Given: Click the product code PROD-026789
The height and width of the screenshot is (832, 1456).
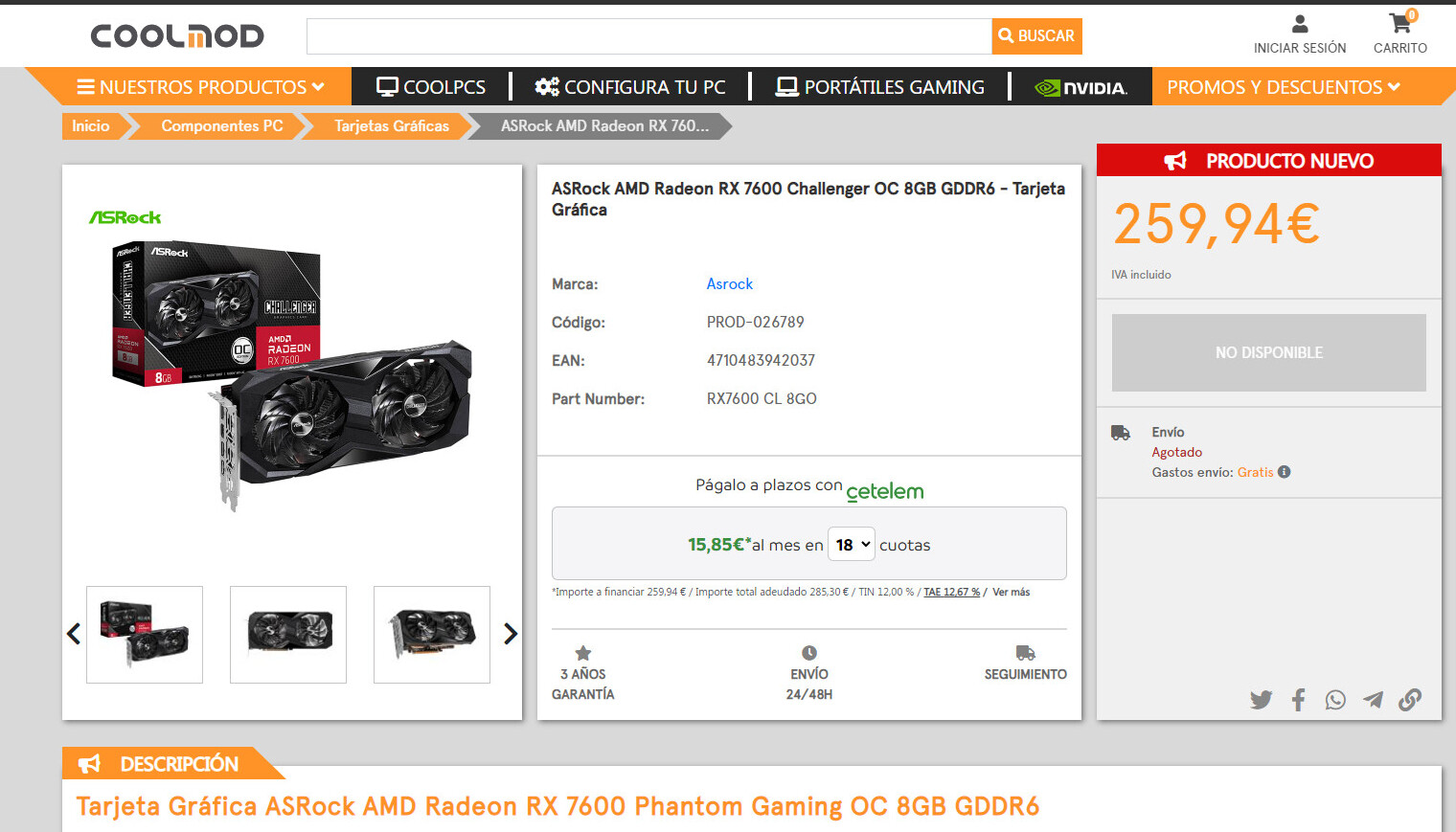Looking at the screenshot, I should coord(755,323).
